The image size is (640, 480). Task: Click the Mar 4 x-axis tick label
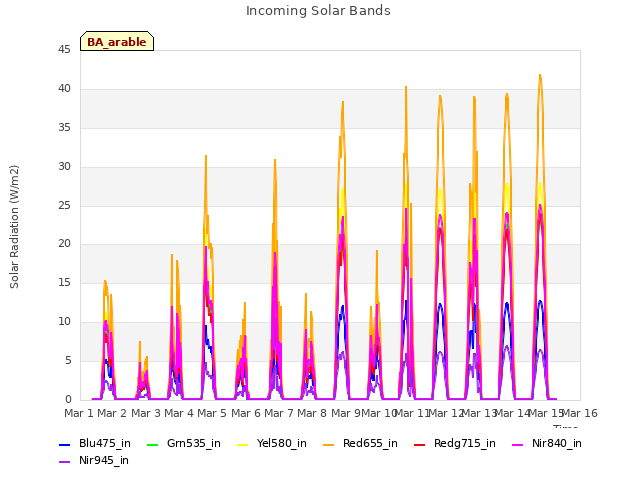tap(179, 413)
